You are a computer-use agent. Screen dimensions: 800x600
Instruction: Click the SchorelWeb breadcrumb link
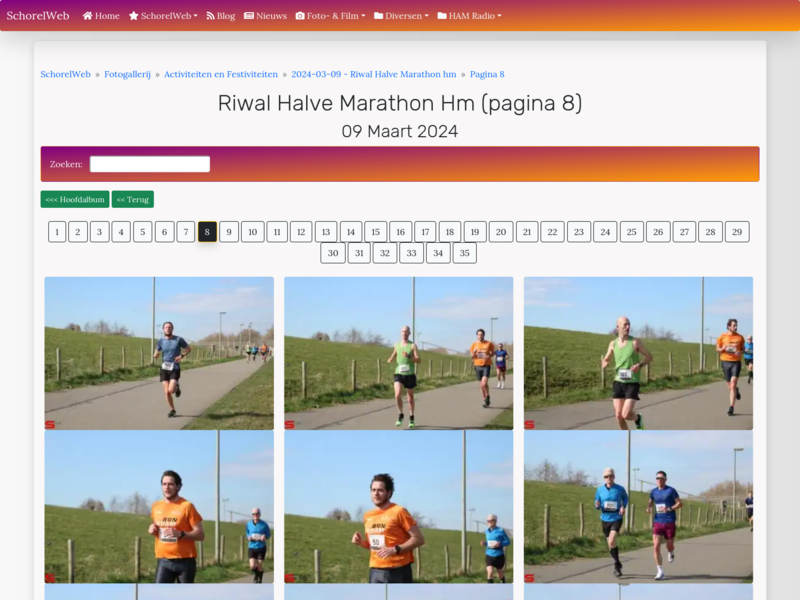point(65,74)
